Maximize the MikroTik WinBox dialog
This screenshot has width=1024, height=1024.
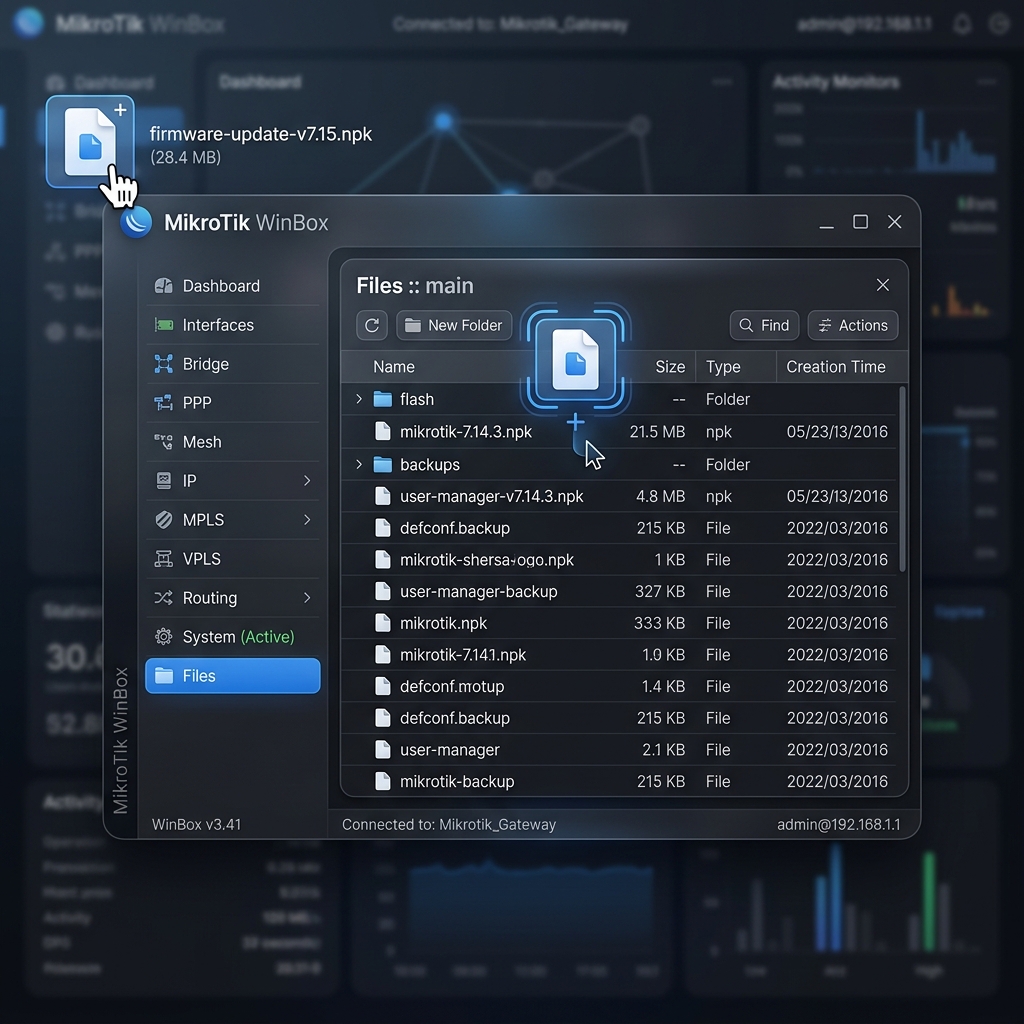click(x=861, y=222)
